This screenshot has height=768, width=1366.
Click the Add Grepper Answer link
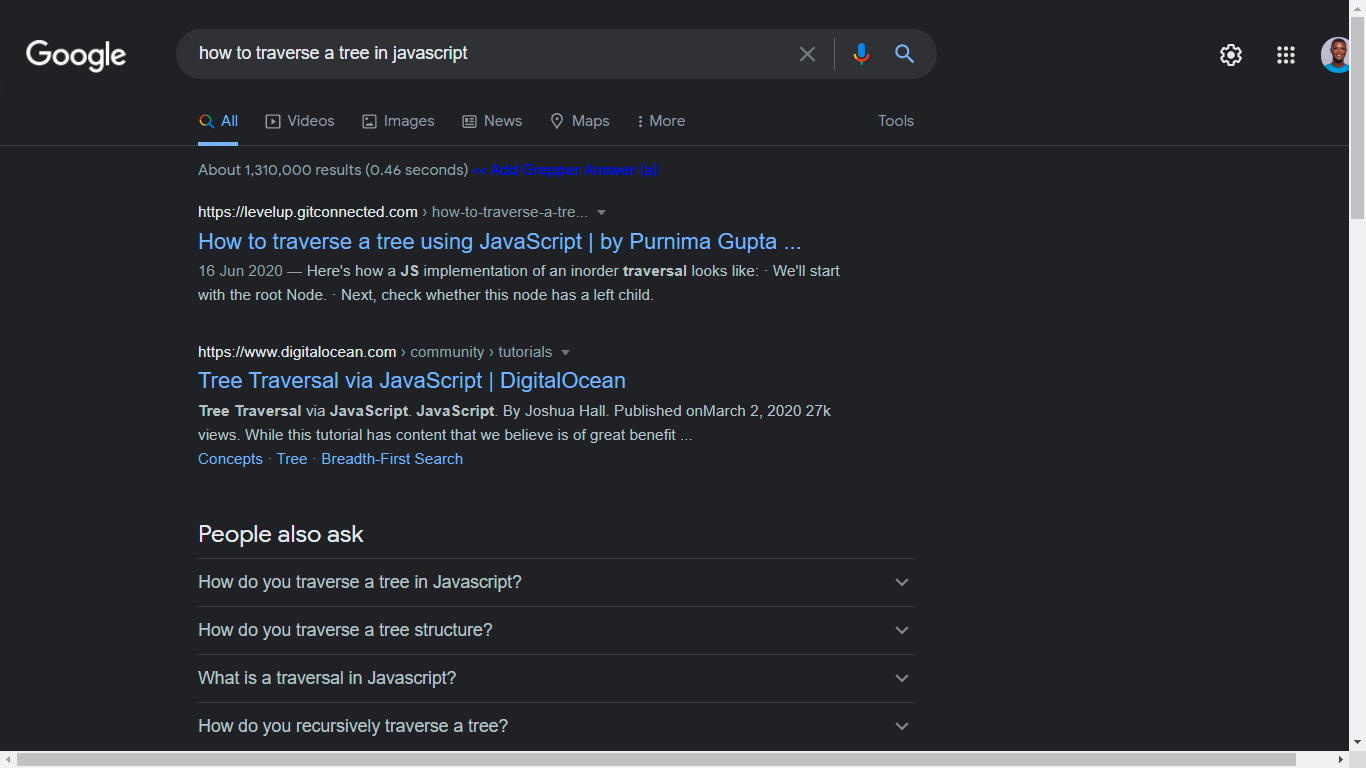coord(565,170)
